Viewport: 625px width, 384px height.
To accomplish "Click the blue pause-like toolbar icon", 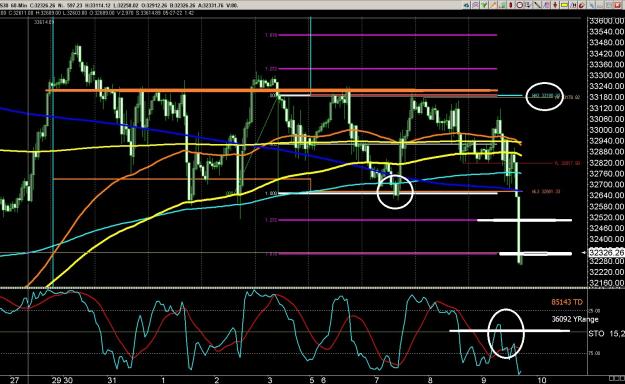I will [x=573, y=5].
